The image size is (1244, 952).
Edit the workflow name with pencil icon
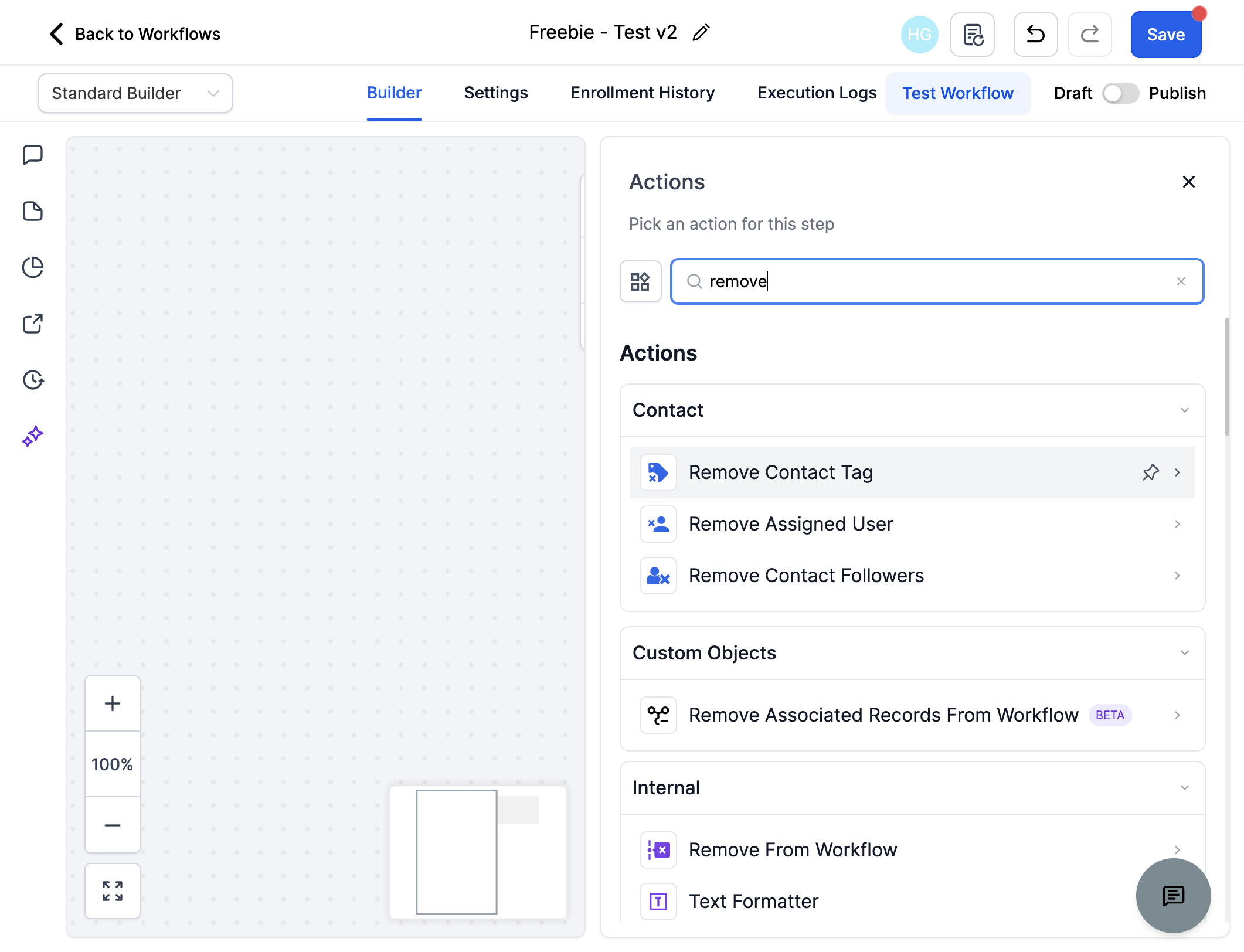click(x=701, y=32)
